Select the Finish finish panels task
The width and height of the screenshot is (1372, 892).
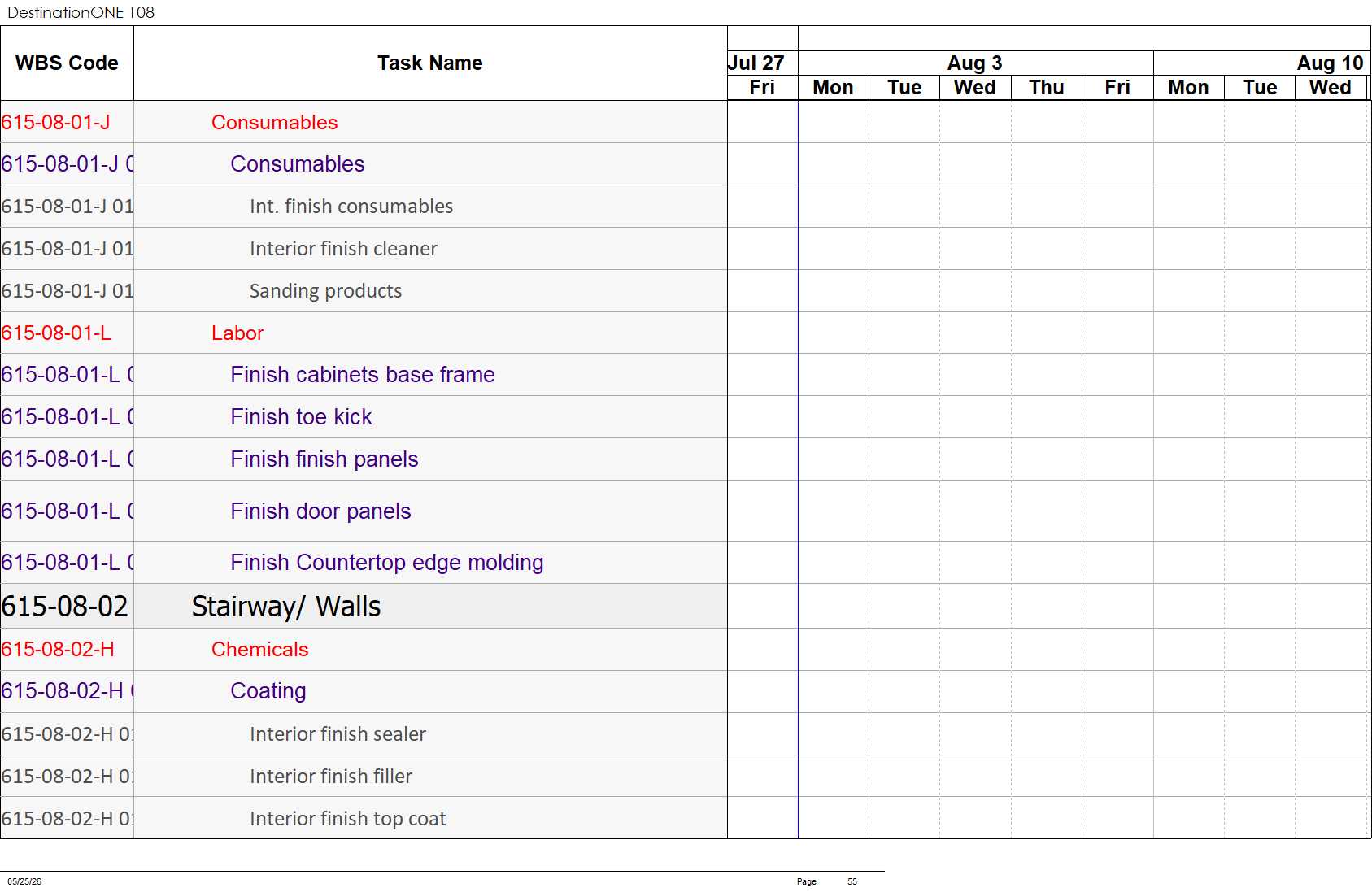pos(324,459)
